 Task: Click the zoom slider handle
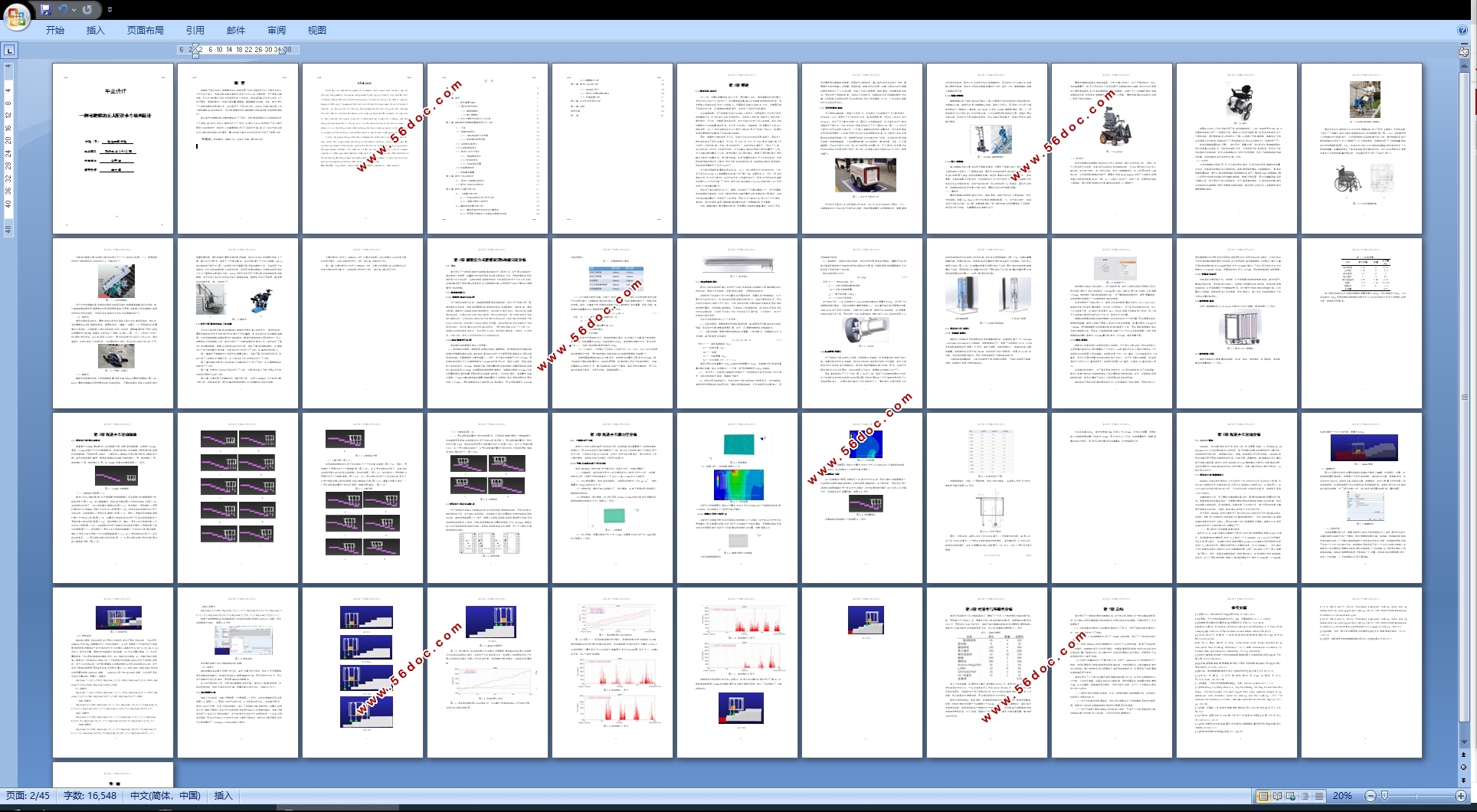[x=1384, y=796]
